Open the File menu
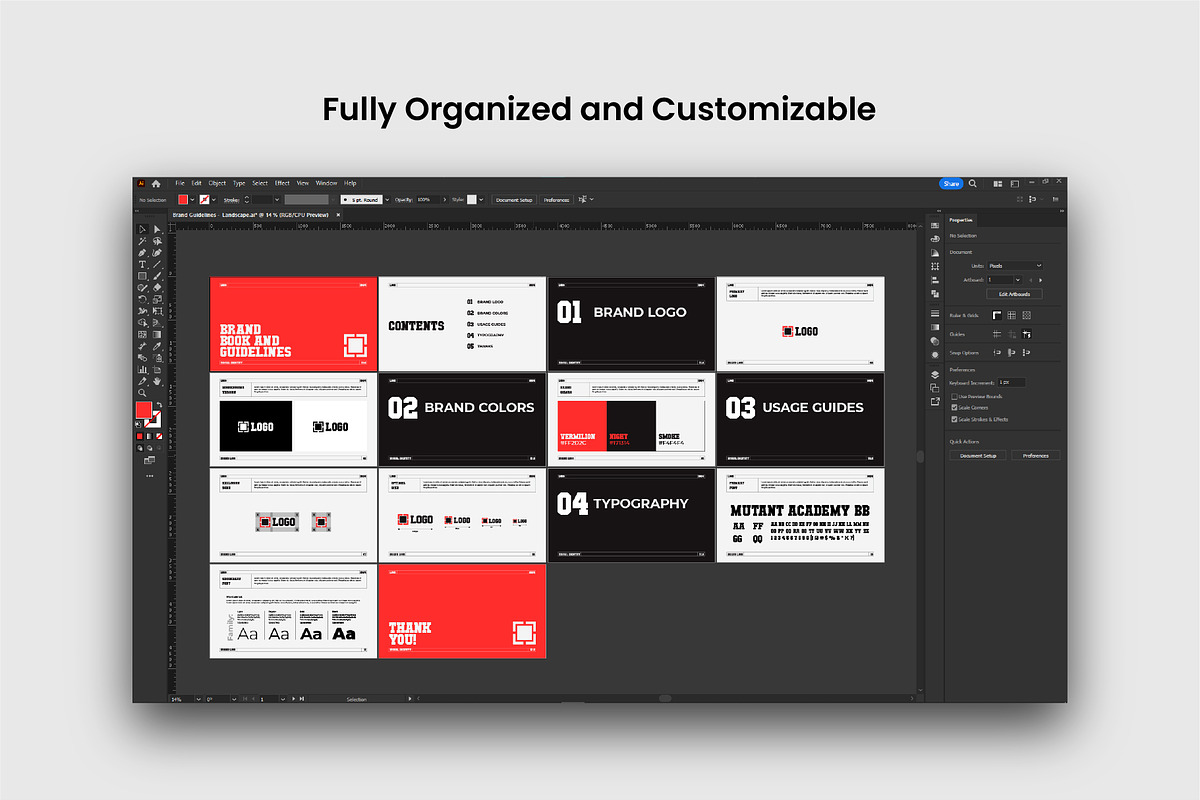 click(x=180, y=183)
